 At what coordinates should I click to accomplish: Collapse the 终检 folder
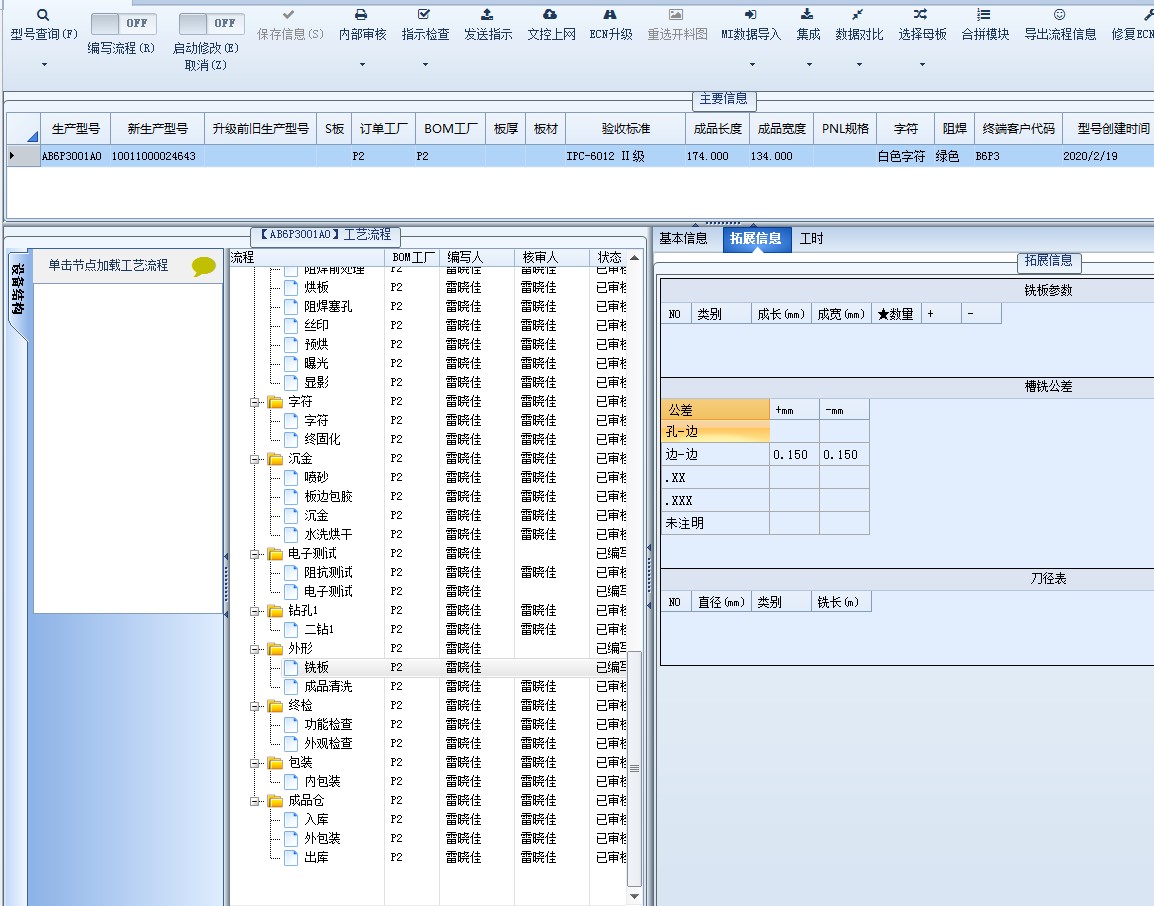tap(255, 707)
